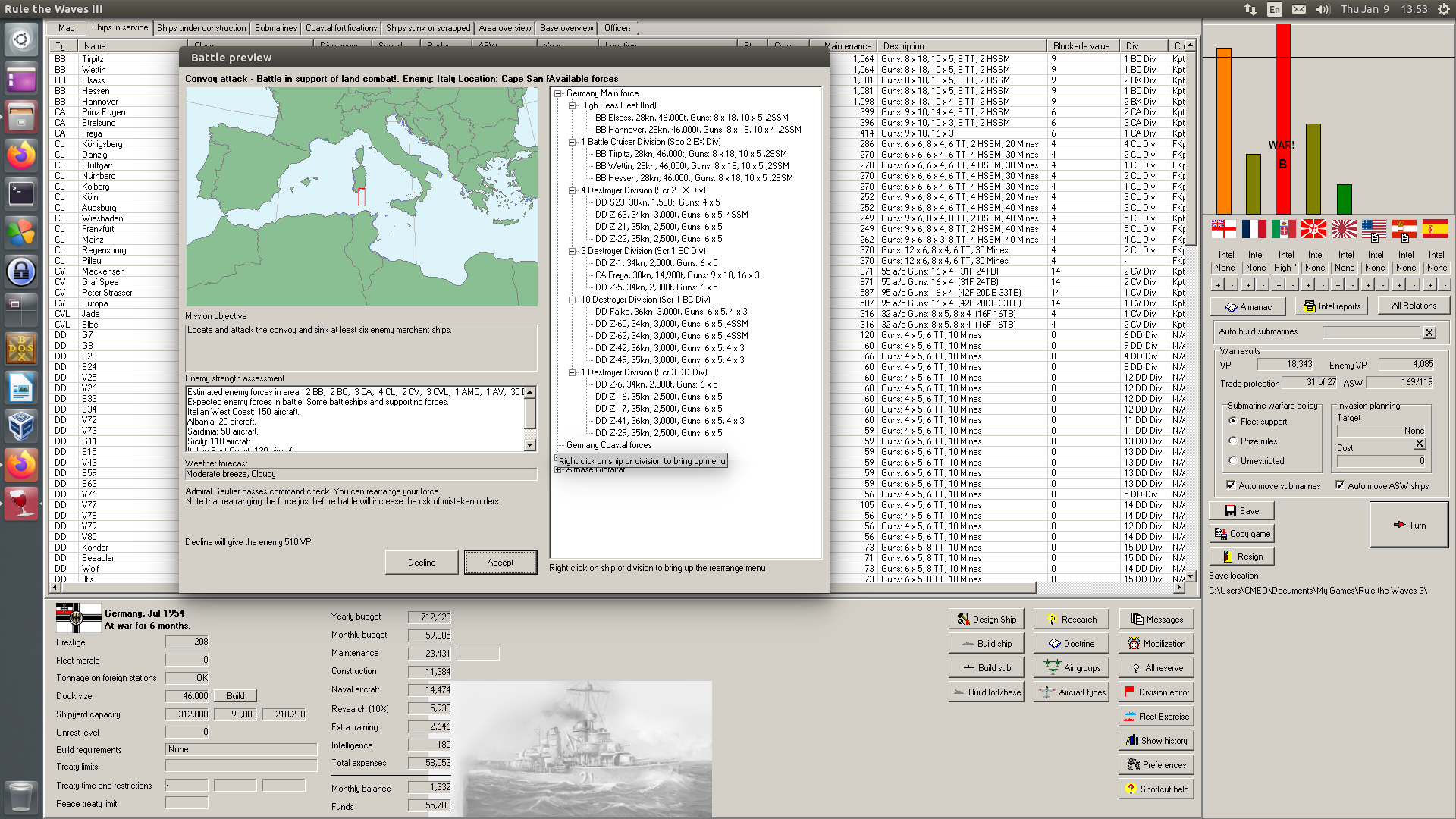Open the Messages window
Viewport: 1456px width, 819px height.
1156,619
